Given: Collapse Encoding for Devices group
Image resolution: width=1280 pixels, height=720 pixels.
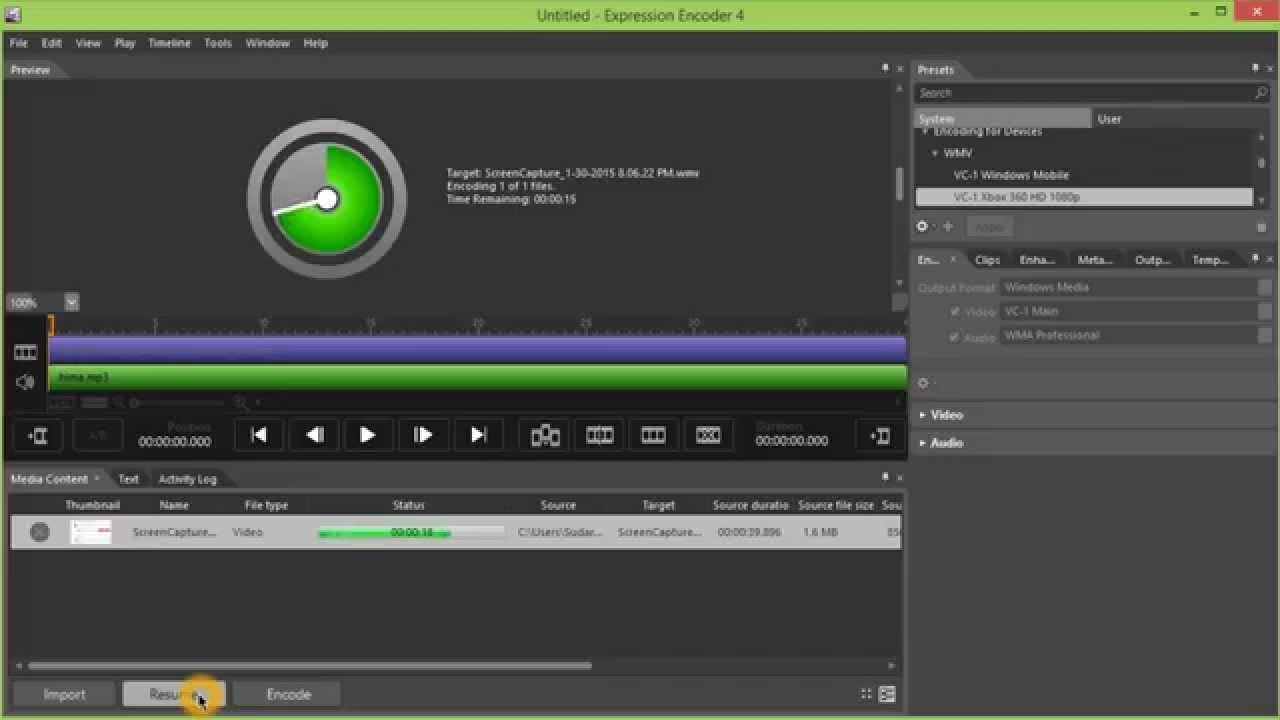Looking at the screenshot, I should (x=925, y=132).
